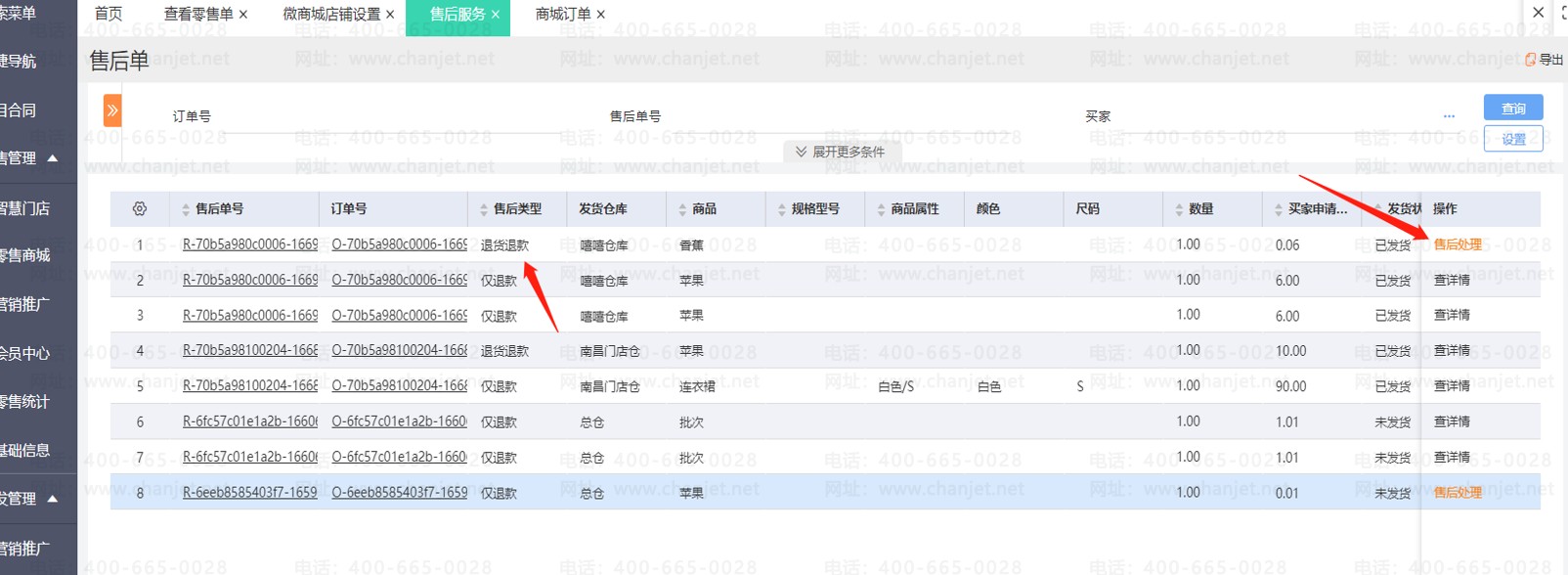Sort by 数量 column arrows

[1179, 209]
